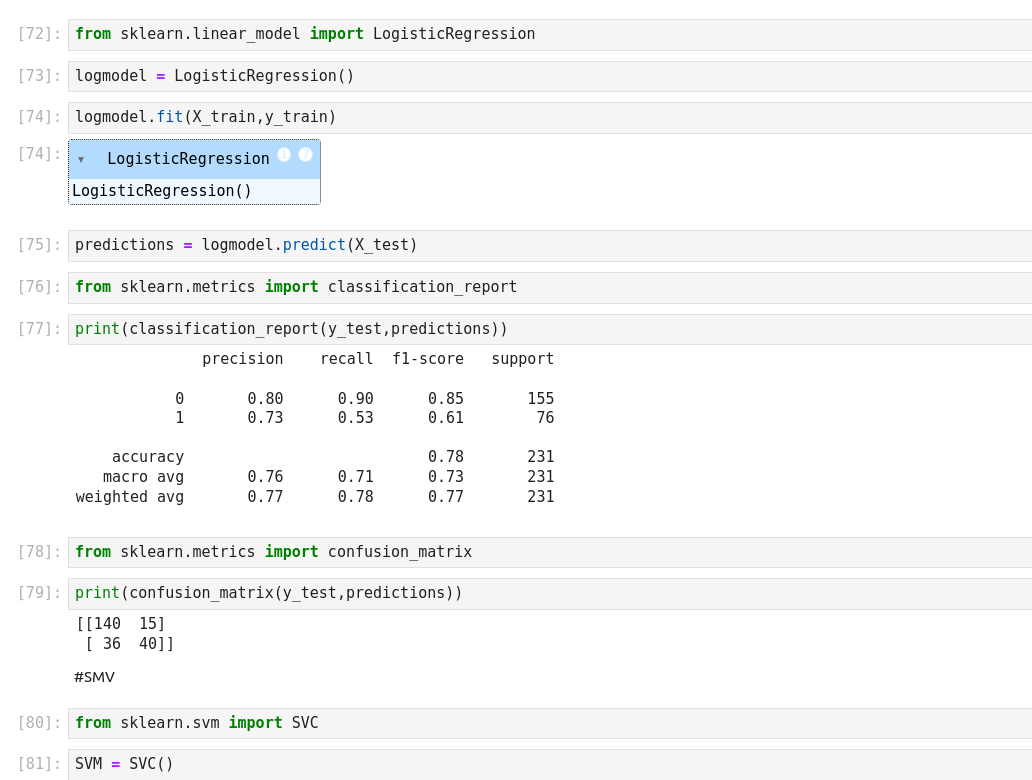Click the confusion_matrix import cell
This screenshot has height=780, width=1032.
pyautogui.click(x=550, y=553)
